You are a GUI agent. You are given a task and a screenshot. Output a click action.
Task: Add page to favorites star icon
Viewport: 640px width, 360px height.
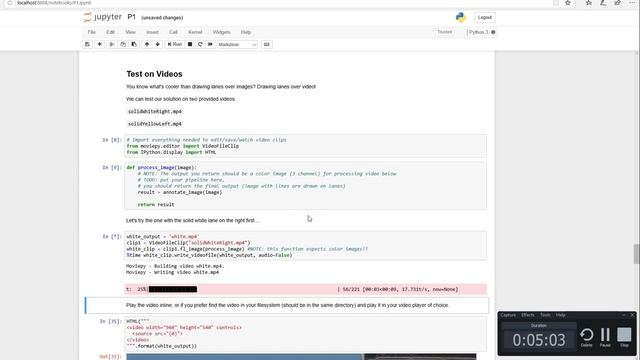pos(568,3)
